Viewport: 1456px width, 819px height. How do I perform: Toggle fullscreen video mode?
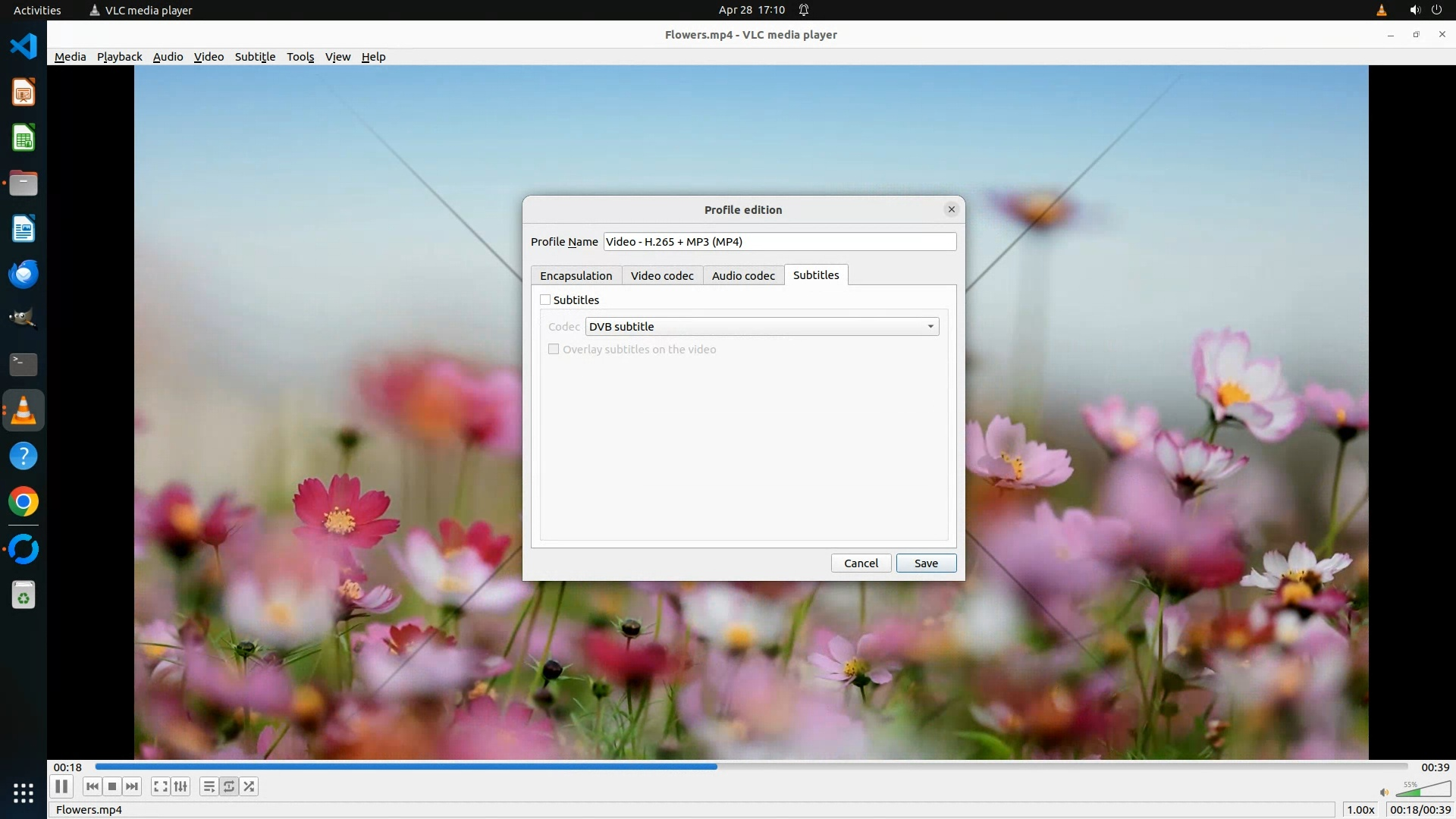160,786
